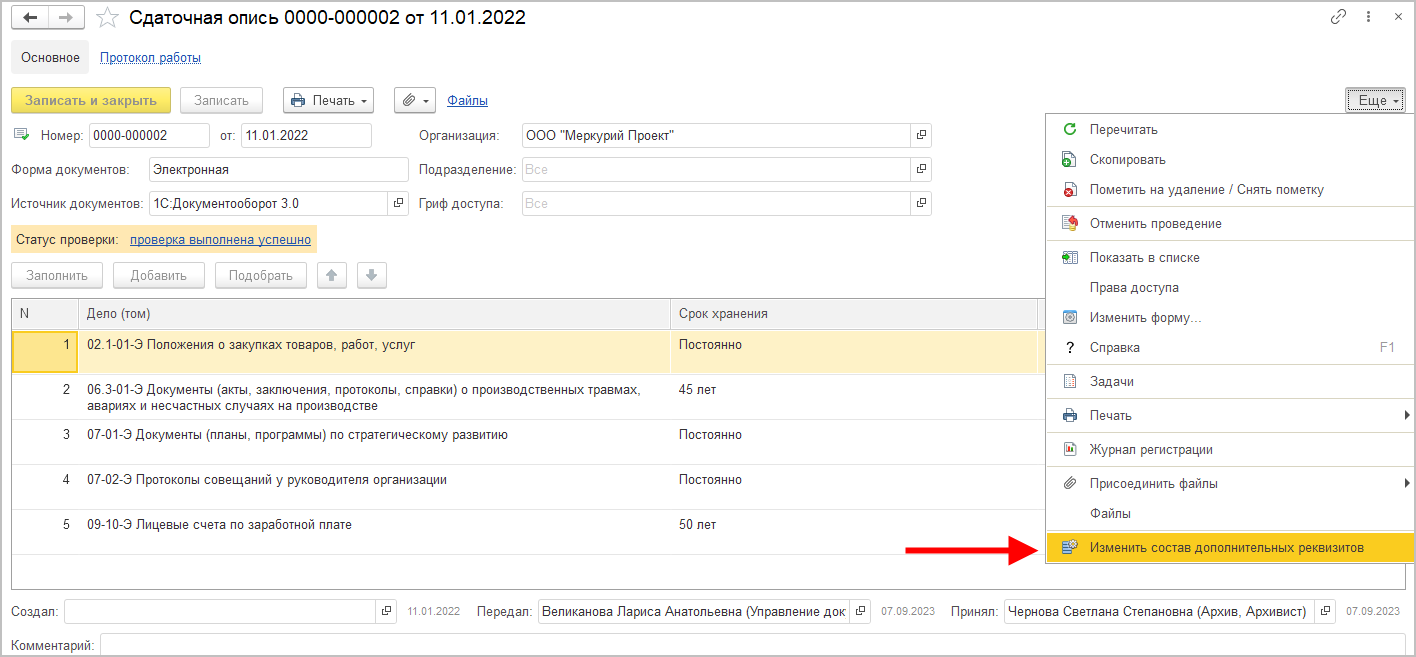Screen dimensions: 1416x657
Task: Switch to Протокол работы tab
Action: (150, 57)
